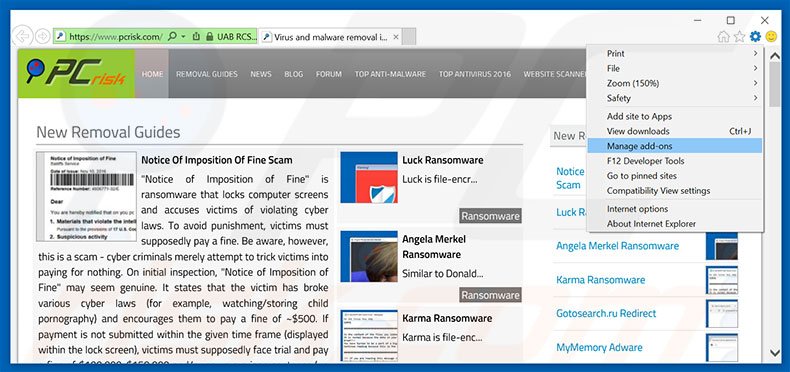Close the Virus and malware removal tab

(396, 37)
